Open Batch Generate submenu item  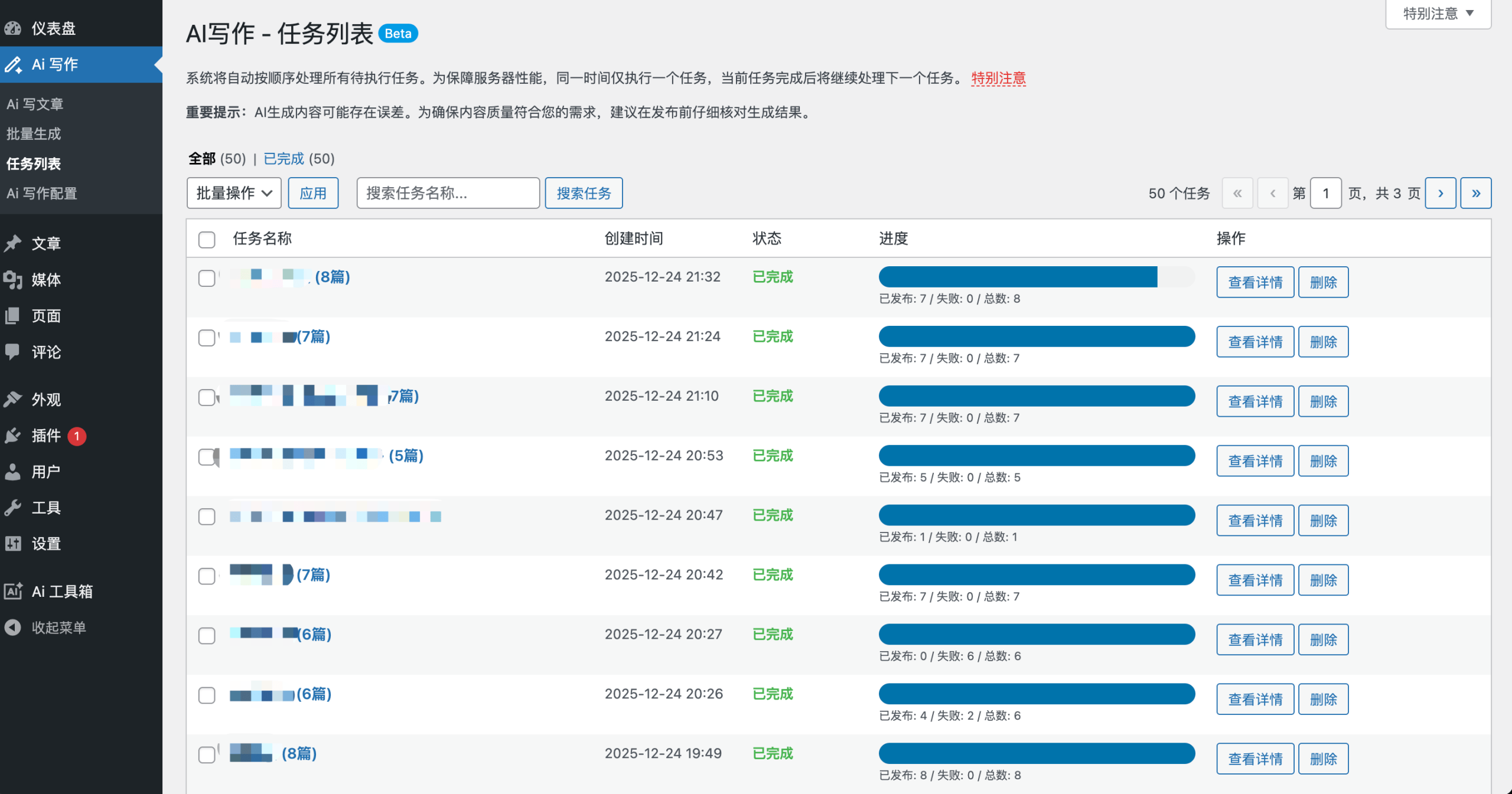tap(34, 133)
